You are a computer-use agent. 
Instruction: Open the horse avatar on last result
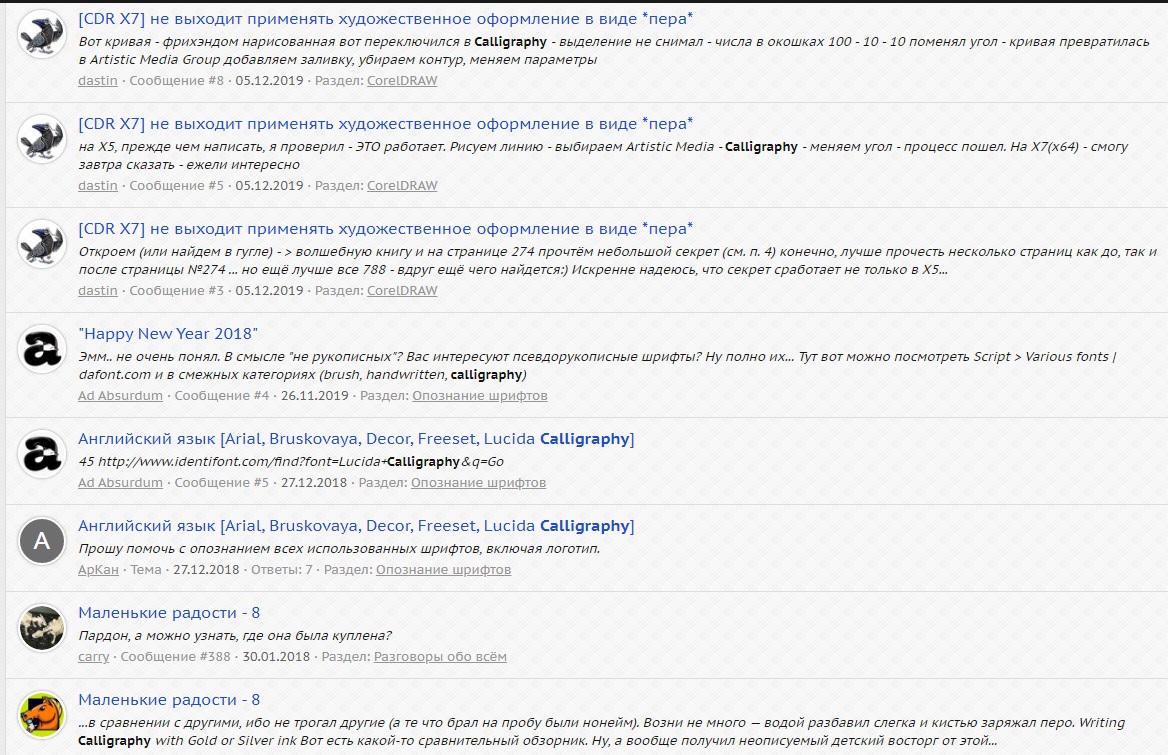[42, 716]
